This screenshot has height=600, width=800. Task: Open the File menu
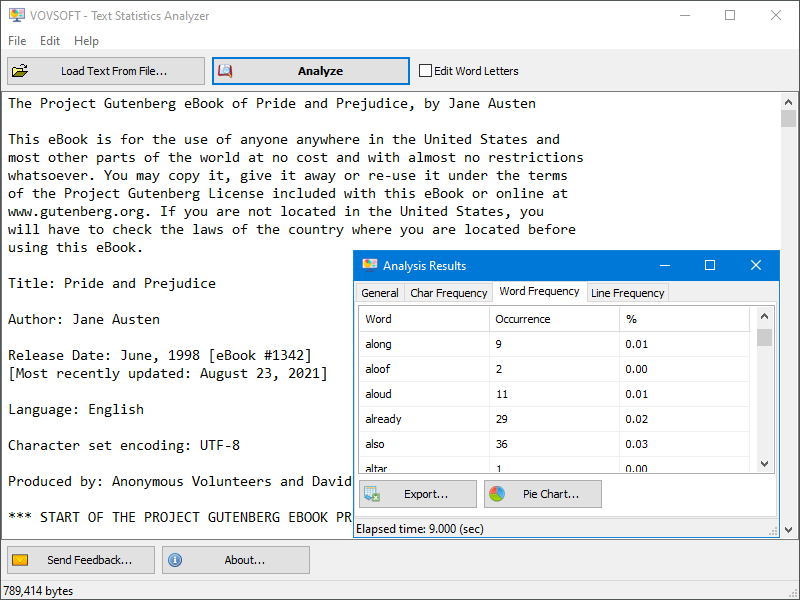point(16,41)
